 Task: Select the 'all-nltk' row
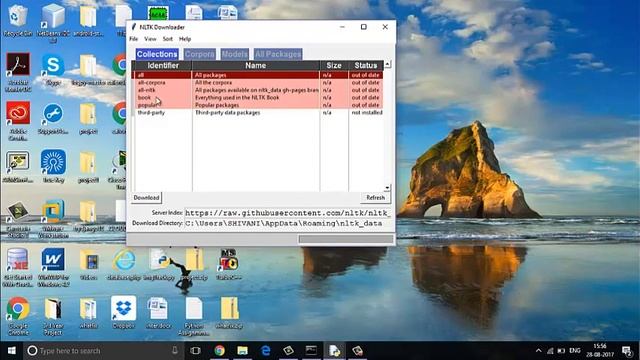(x=259, y=90)
